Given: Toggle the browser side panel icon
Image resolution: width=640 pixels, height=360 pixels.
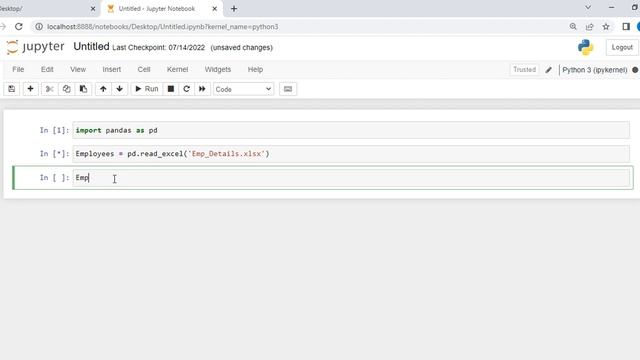Looking at the screenshot, I should [626, 27].
